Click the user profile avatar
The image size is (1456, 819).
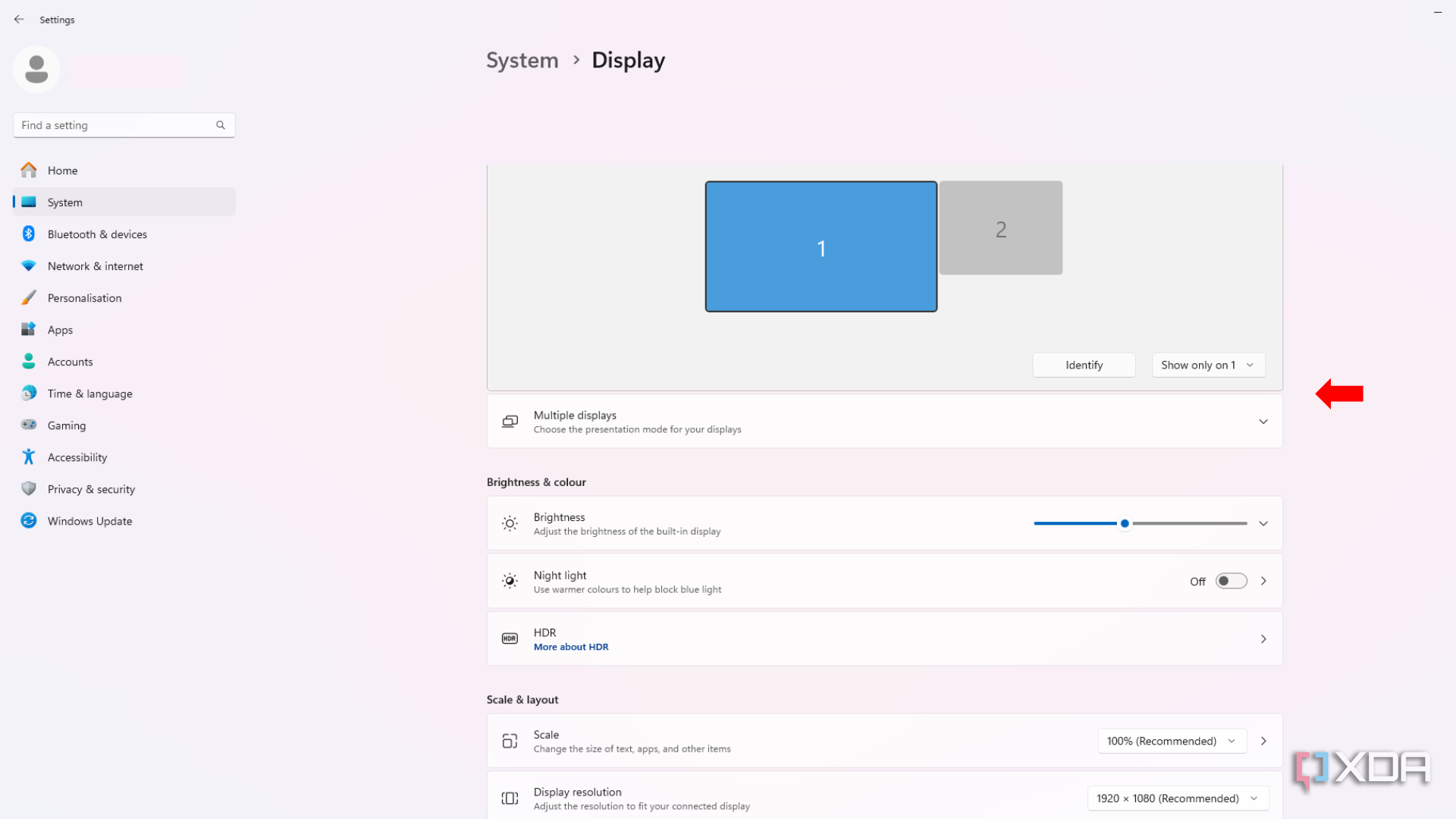point(36,70)
